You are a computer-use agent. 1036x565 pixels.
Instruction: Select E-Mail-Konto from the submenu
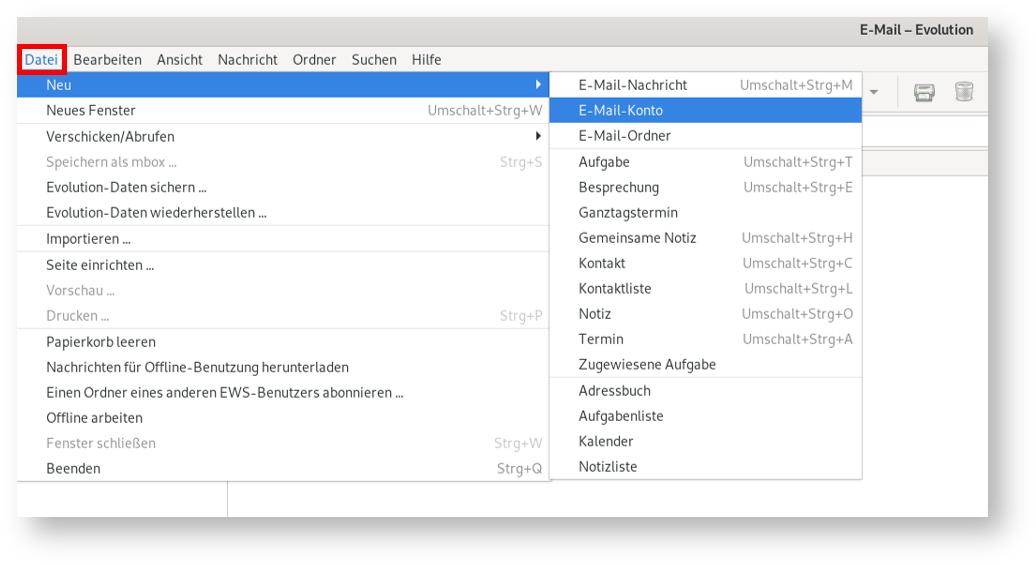point(620,110)
